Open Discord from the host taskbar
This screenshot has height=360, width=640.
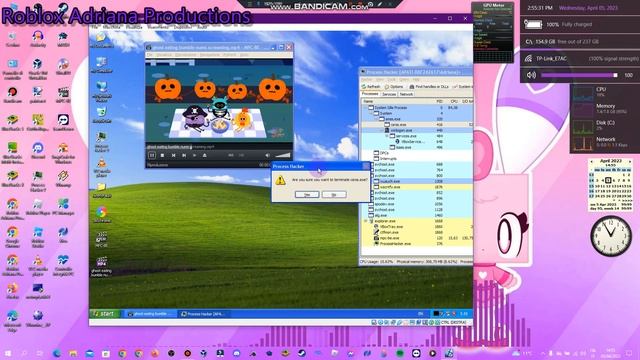[237, 353]
